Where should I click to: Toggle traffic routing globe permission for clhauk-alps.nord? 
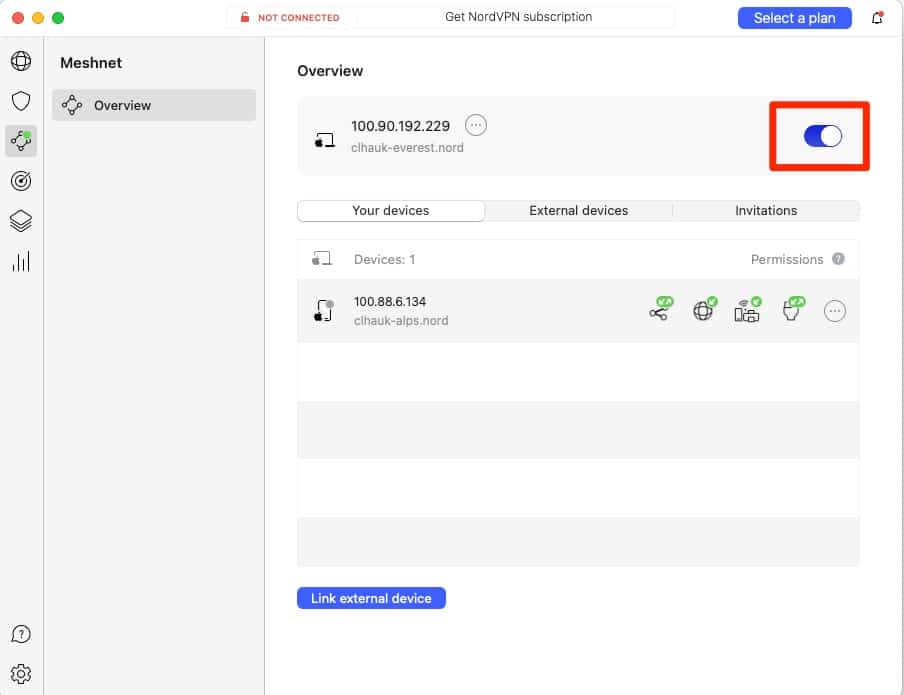(x=705, y=309)
